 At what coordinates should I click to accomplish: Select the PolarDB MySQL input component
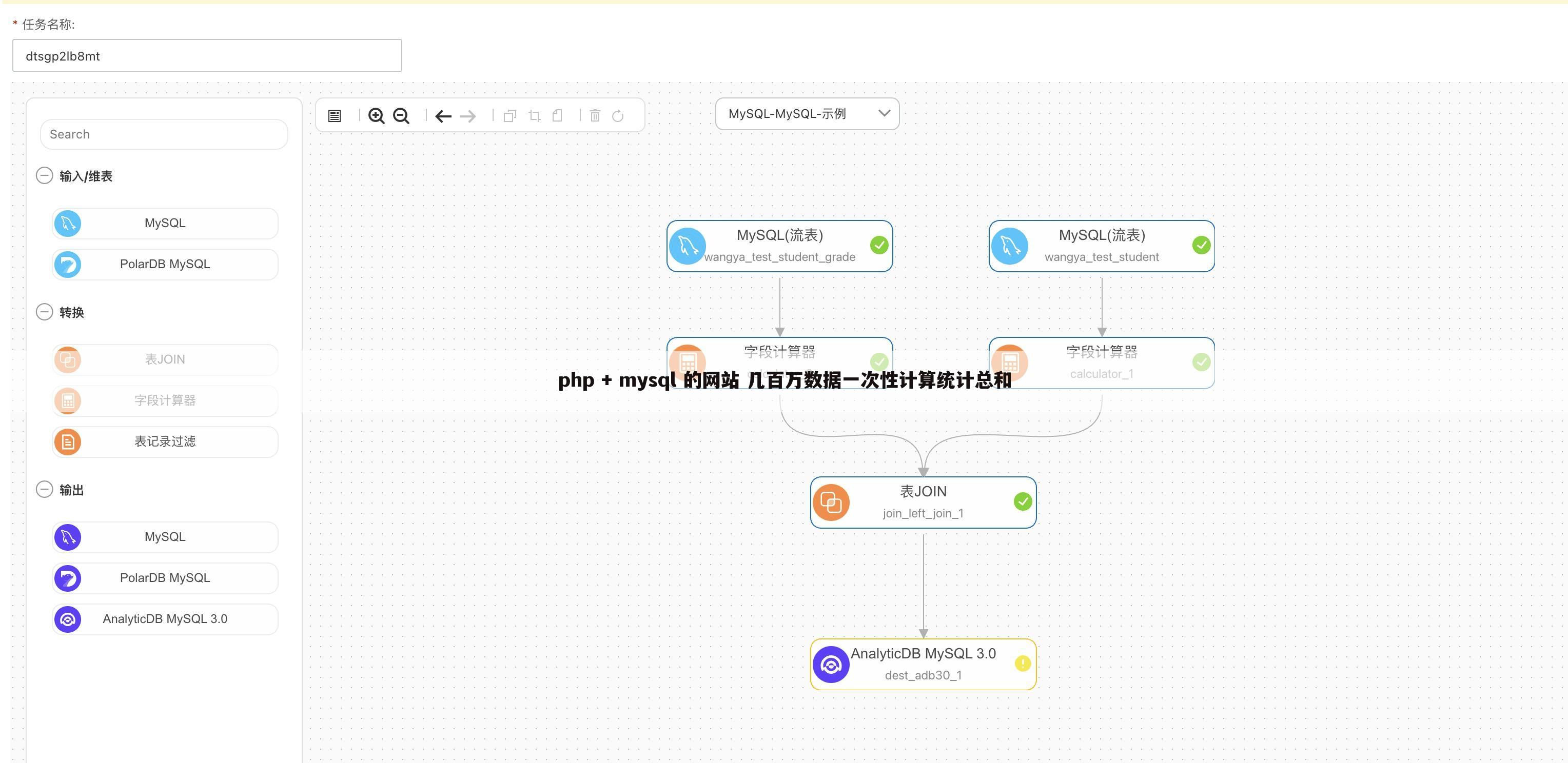point(165,265)
